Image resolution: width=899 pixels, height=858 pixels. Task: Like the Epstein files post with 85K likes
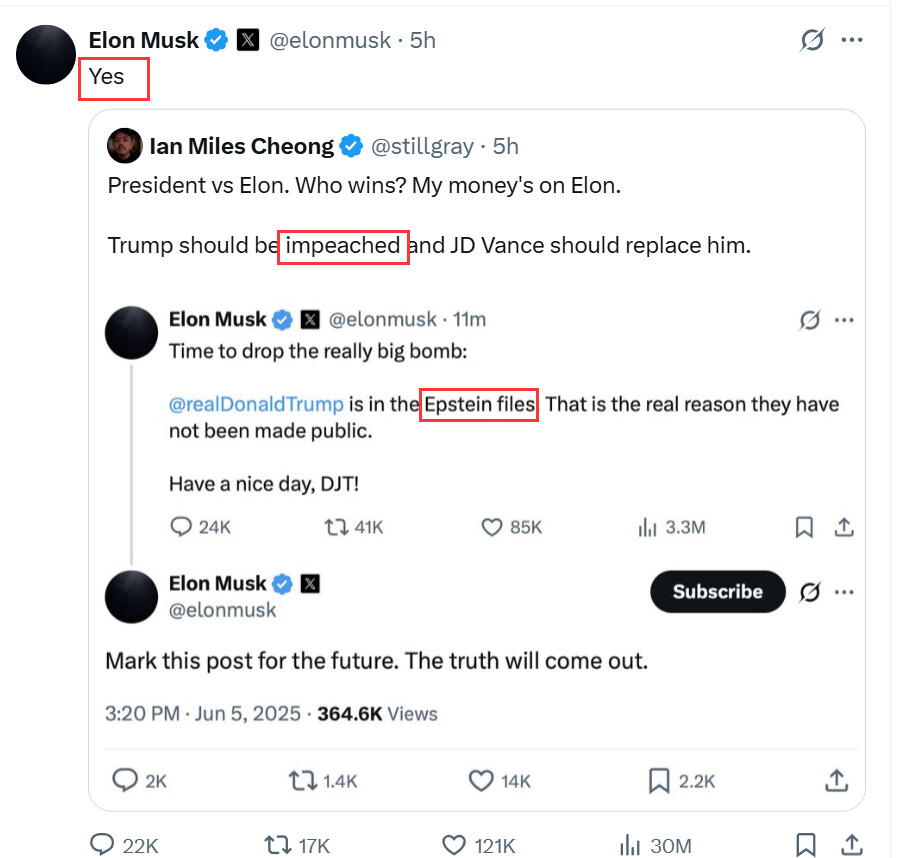click(x=491, y=526)
